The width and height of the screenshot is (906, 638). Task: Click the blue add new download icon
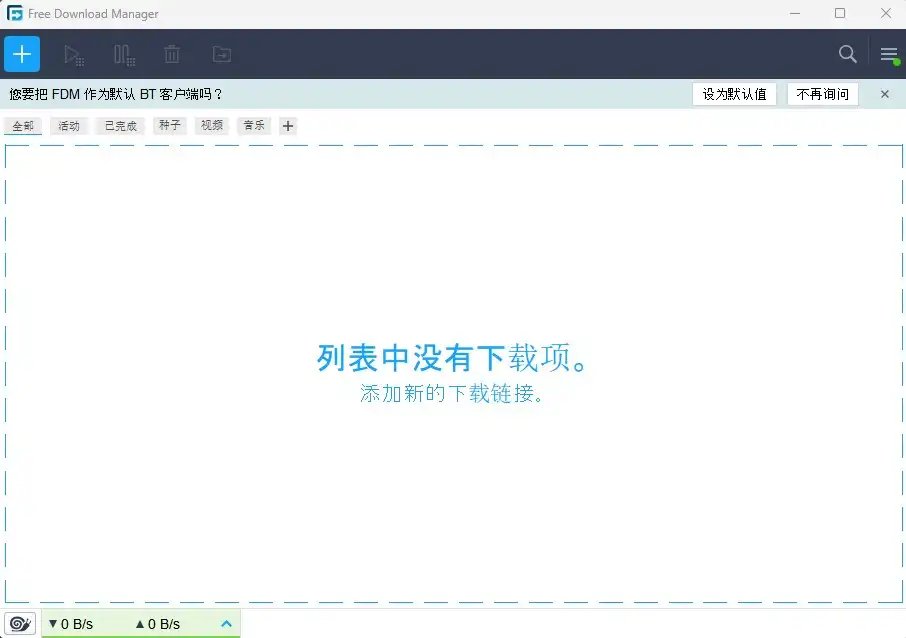[x=22, y=54]
